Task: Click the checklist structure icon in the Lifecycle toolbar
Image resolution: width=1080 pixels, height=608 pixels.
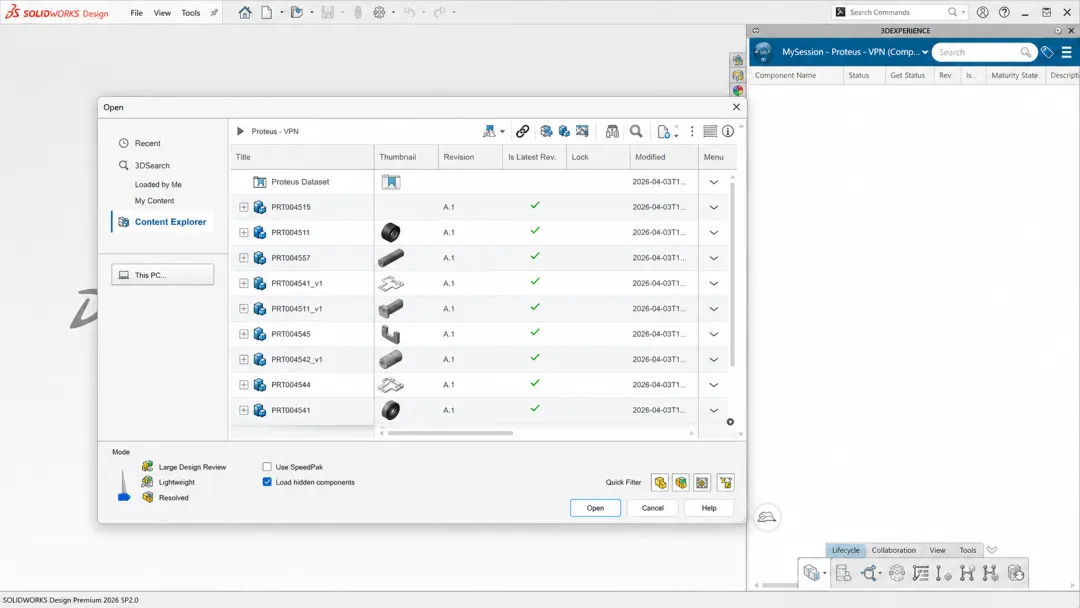Action: pyautogui.click(x=920, y=573)
